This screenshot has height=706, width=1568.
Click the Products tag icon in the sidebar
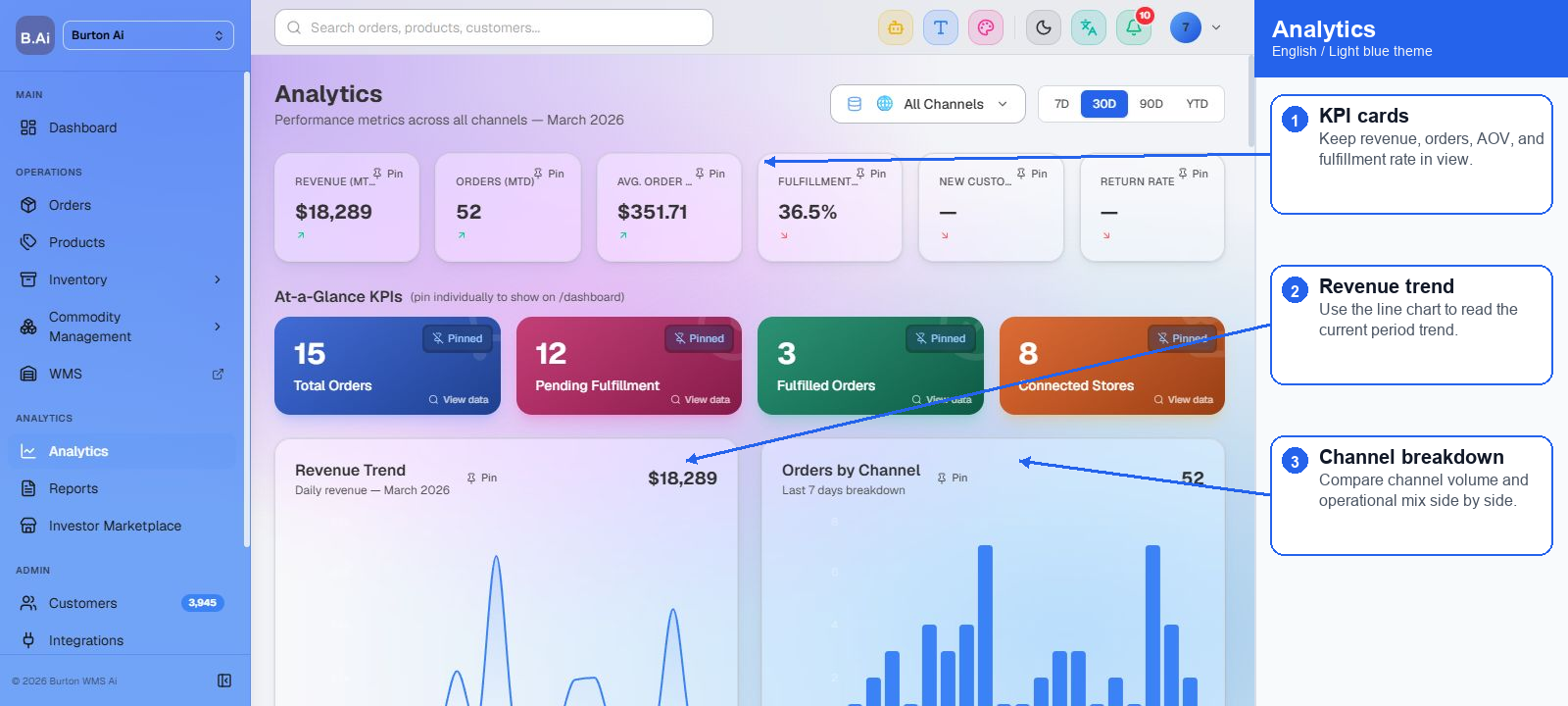[28, 242]
